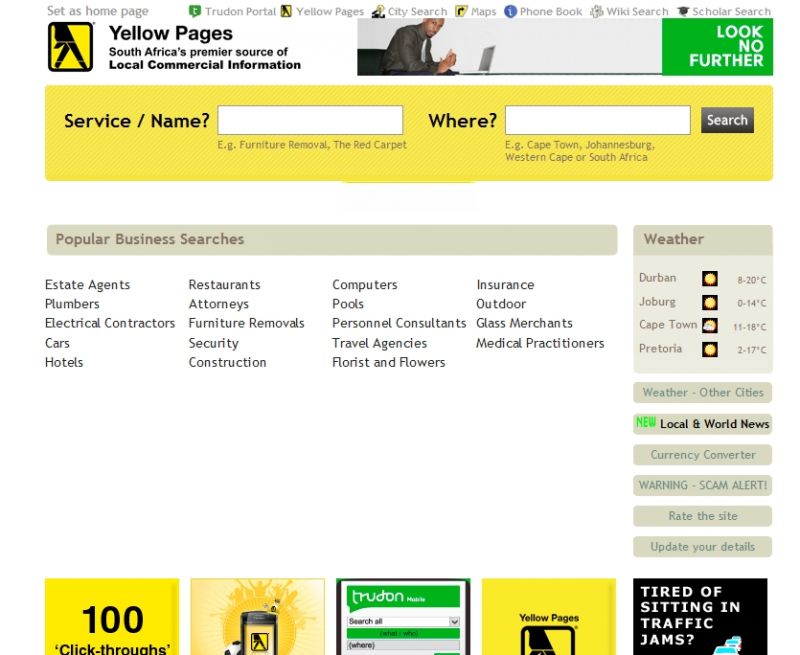The image size is (800, 655).
Task: Open the Yellow Pages logo promo tile
Action: 549,616
